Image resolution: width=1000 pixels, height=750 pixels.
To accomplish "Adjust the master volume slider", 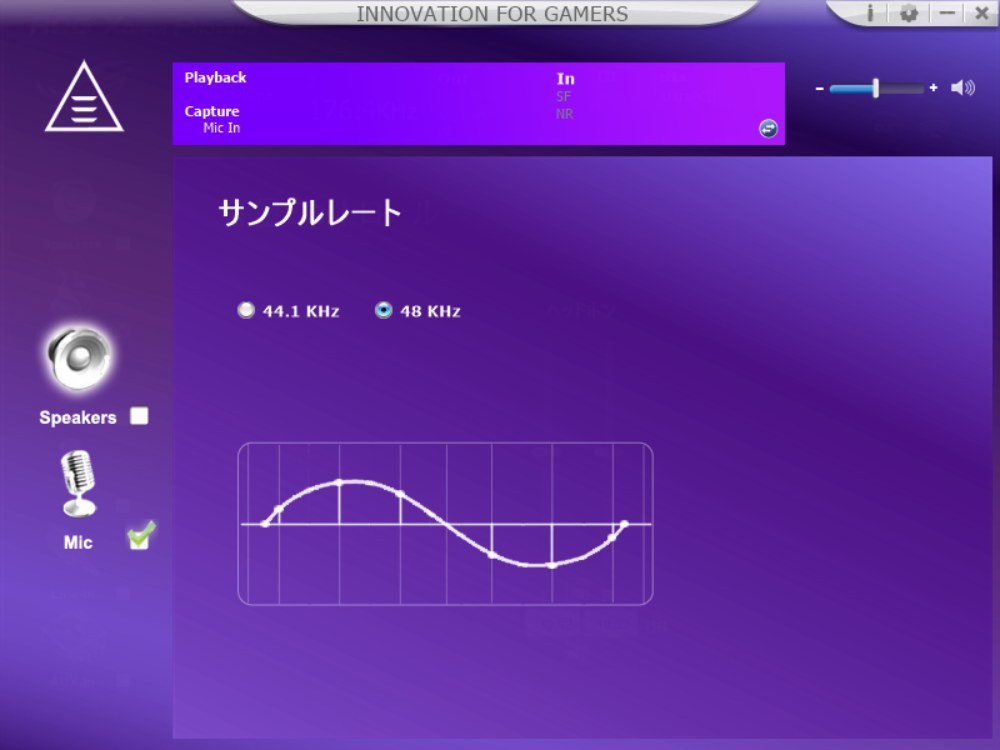I will coord(876,89).
